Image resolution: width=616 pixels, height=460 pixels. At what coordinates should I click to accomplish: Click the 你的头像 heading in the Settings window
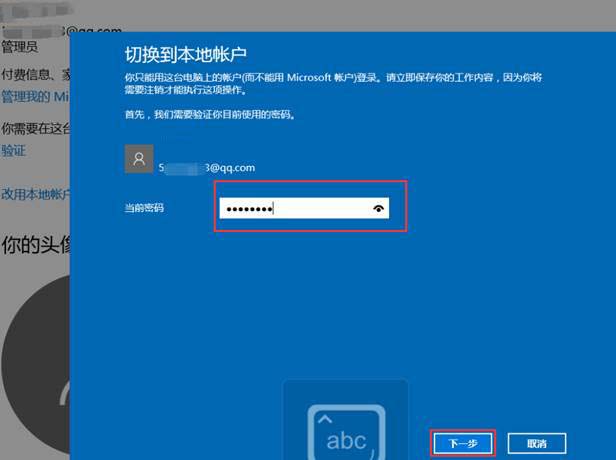coord(36,245)
